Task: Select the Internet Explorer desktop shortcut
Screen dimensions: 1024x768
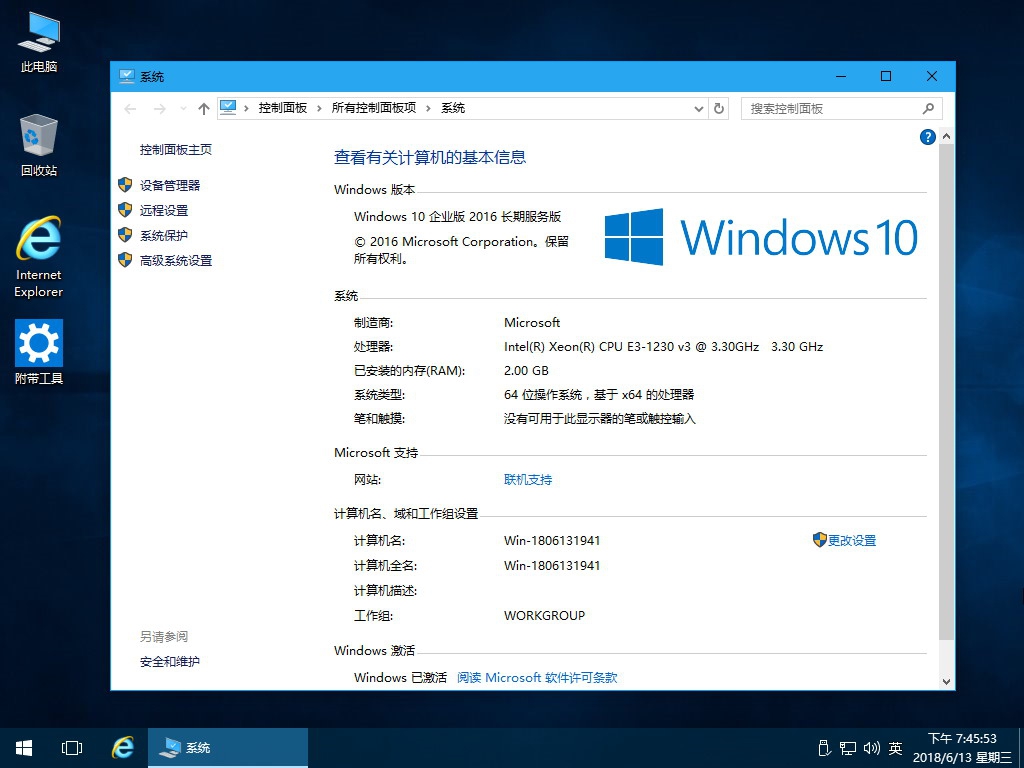Action: point(39,257)
